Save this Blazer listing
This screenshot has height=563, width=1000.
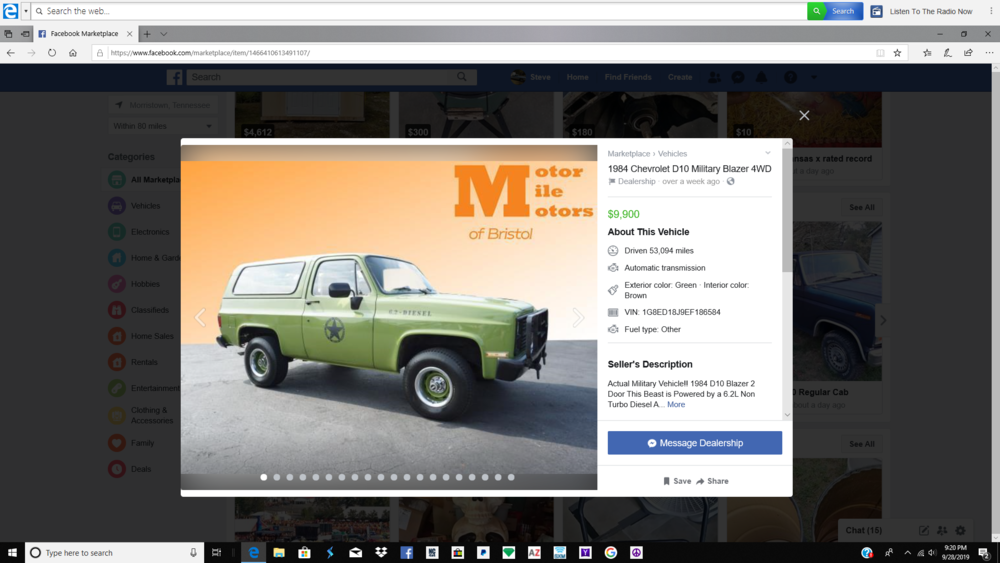pyautogui.click(x=677, y=481)
